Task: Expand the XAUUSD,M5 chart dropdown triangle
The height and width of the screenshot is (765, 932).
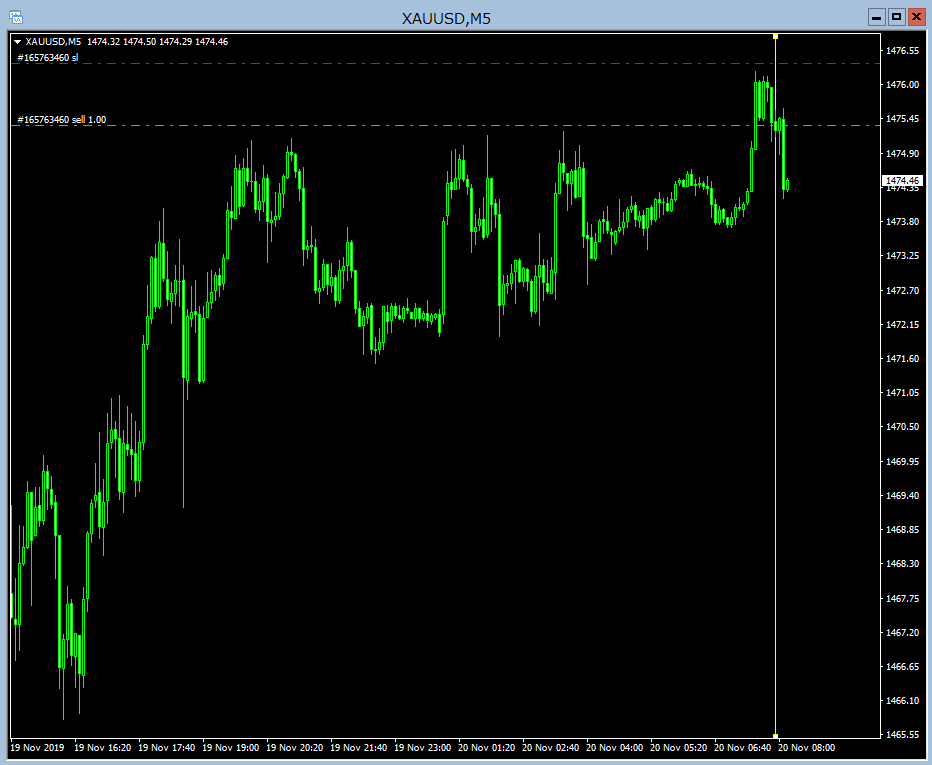Action: click(17, 42)
